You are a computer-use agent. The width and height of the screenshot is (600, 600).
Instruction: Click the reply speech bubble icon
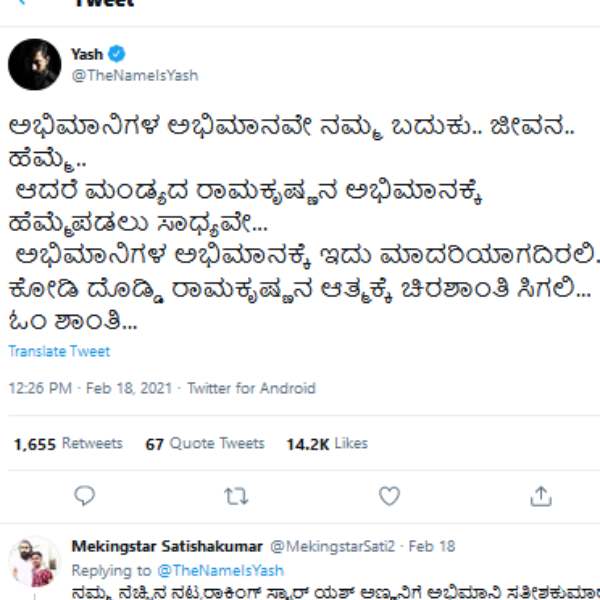pos(85,495)
